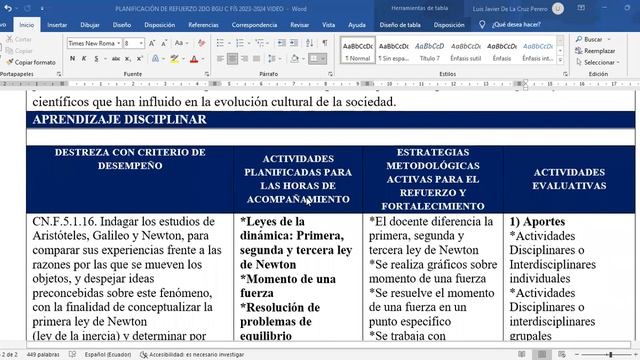
Task: Open the Seleccionar menu
Action: pyautogui.click(x=598, y=62)
